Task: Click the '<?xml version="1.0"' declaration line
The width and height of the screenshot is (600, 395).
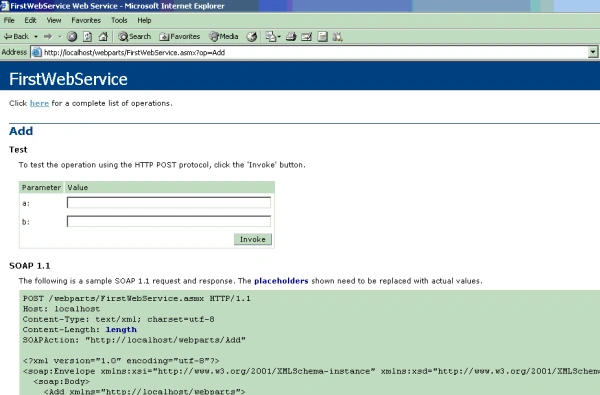Action: pyautogui.click(x=121, y=361)
